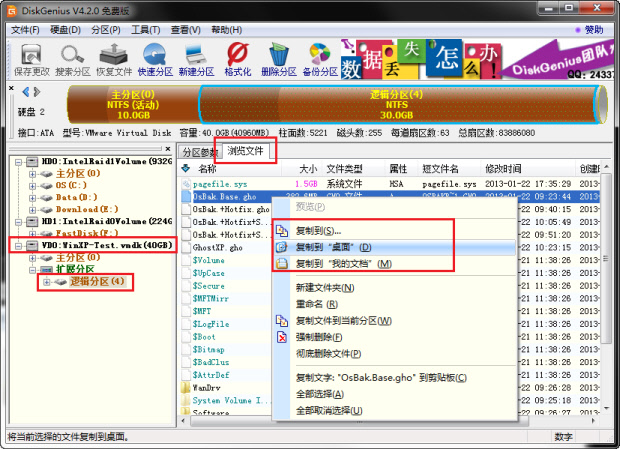Image resolution: width=620 pixels, height=449 pixels.
Task: Close the disk map panel with x
Action: click(11, 88)
